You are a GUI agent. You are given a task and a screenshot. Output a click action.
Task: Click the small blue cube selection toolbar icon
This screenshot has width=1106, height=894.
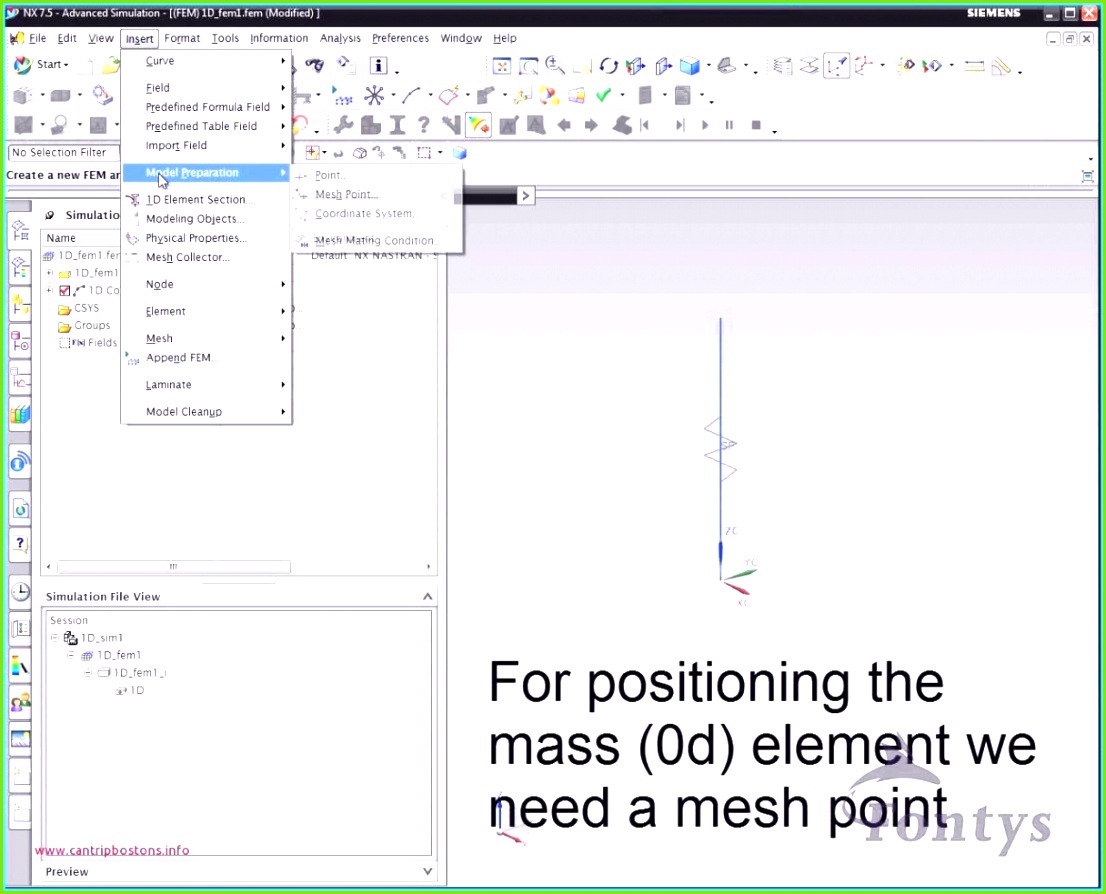click(x=460, y=152)
